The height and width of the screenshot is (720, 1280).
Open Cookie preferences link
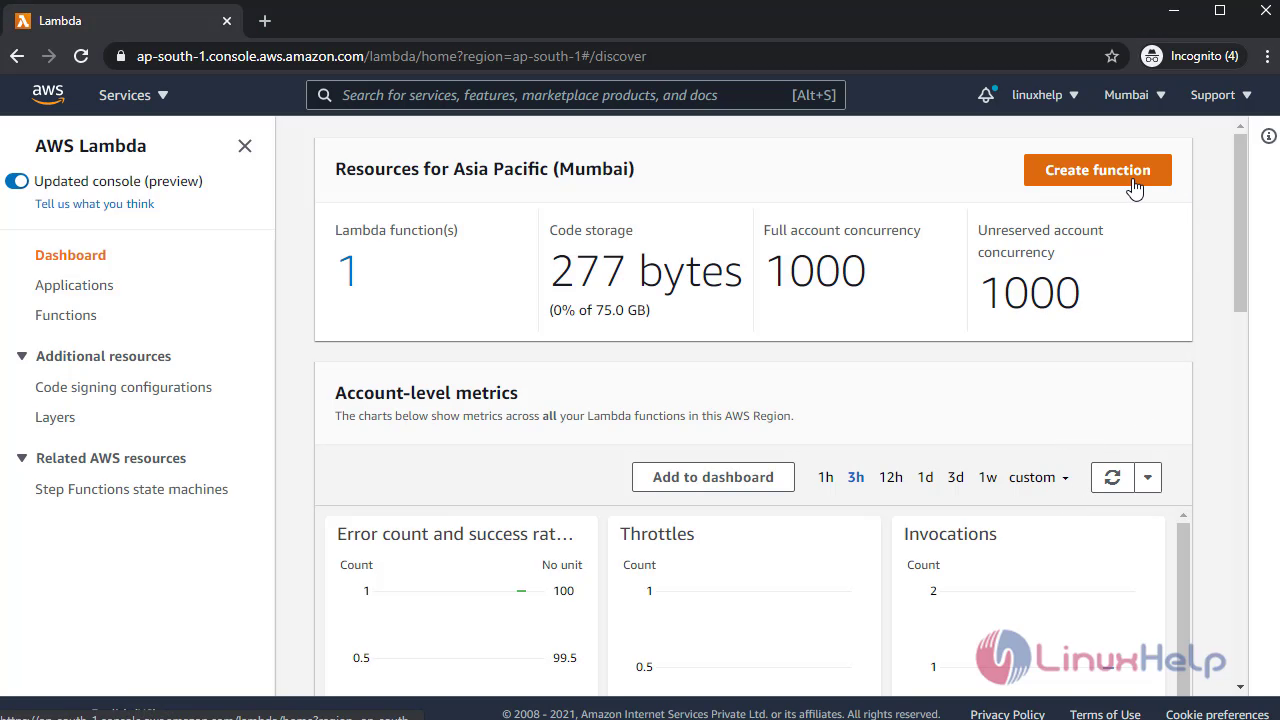1217,714
